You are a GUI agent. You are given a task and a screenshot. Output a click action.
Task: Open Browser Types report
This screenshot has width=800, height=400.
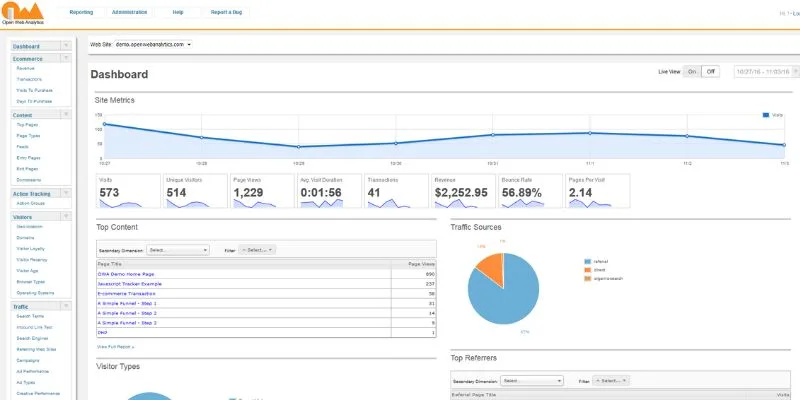[31, 282]
